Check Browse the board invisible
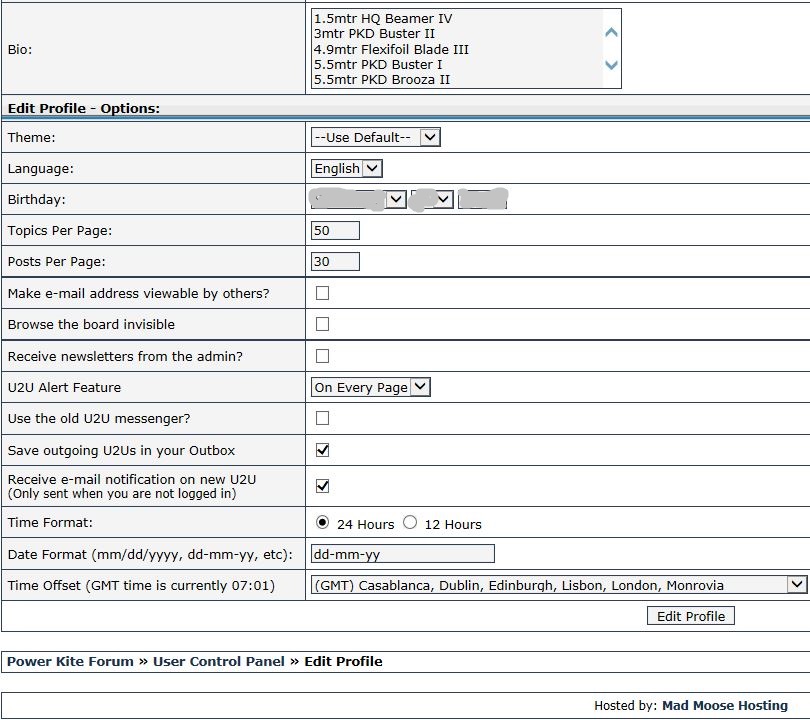Screen dimensions: 810x720 coord(322,324)
